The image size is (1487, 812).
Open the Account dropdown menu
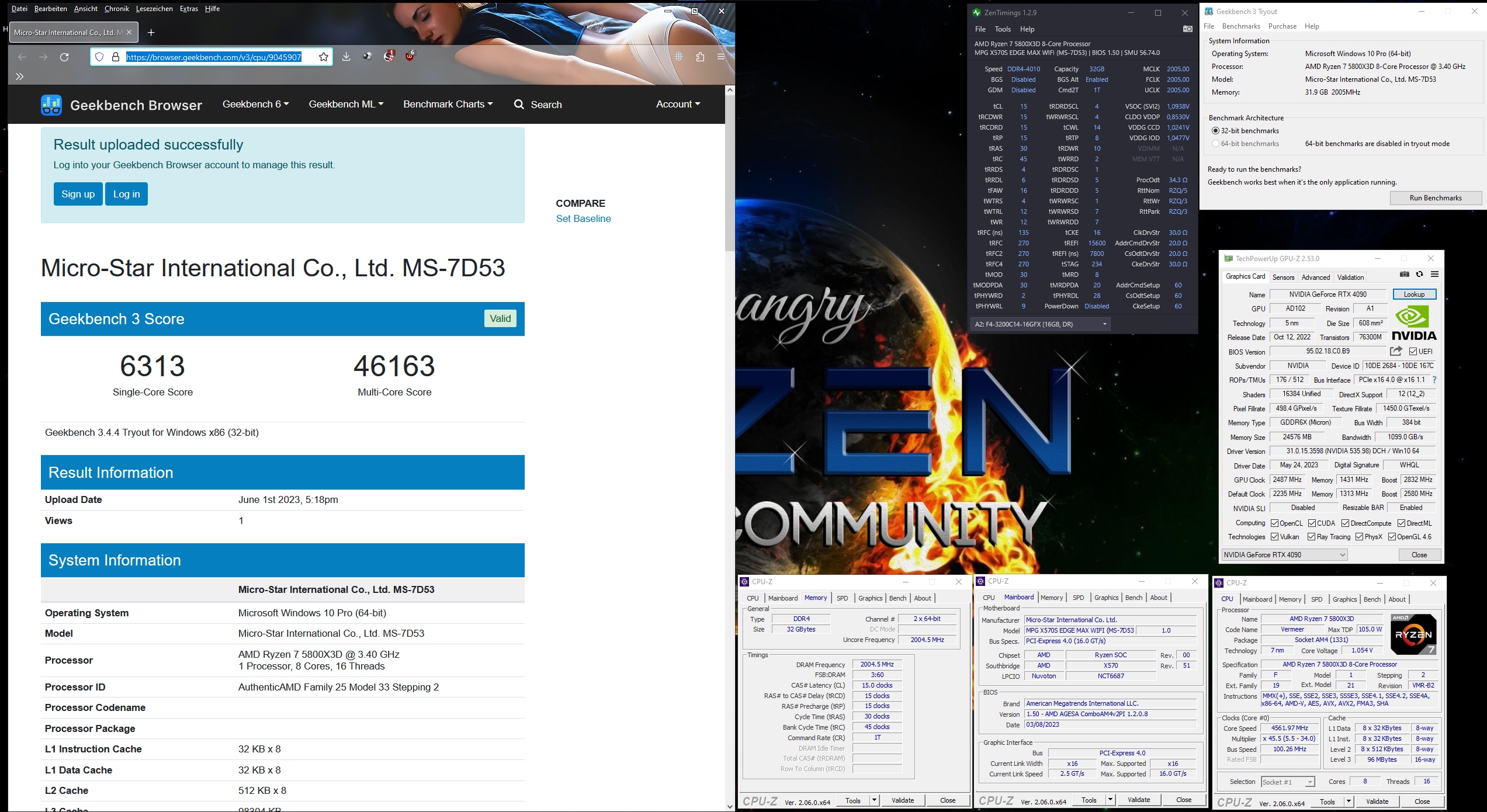point(678,104)
